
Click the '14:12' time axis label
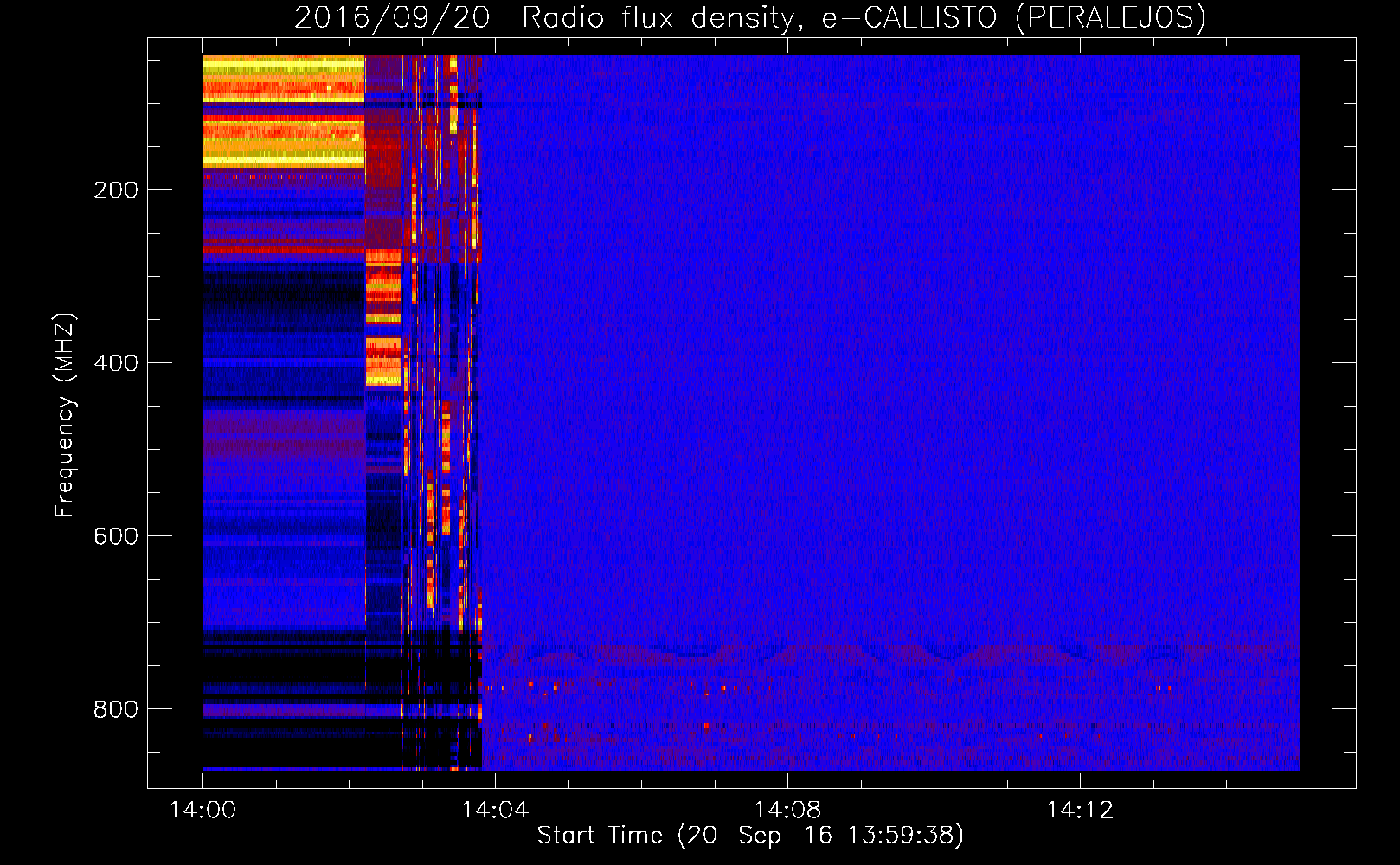1080,811
